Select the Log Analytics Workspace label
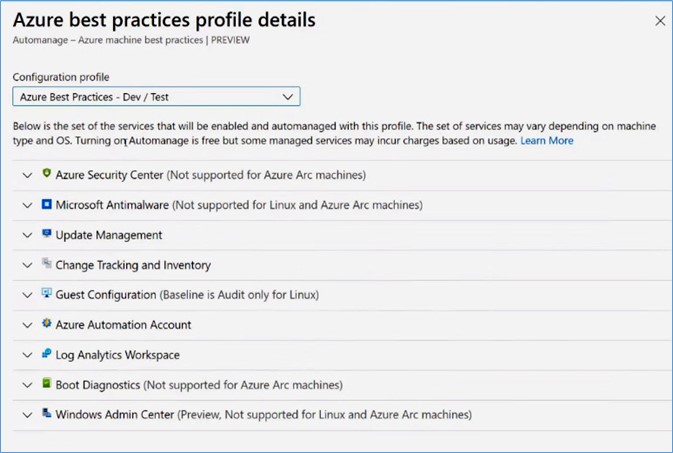The width and height of the screenshot is (673, 453). [117, 355]
